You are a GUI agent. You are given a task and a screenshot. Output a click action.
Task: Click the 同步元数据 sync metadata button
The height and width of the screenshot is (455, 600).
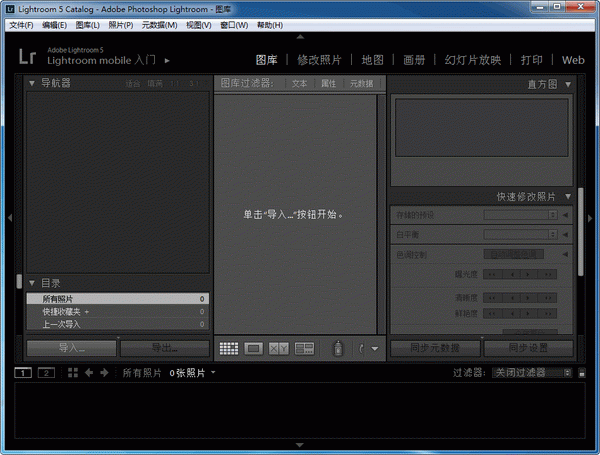pos(435,348)
